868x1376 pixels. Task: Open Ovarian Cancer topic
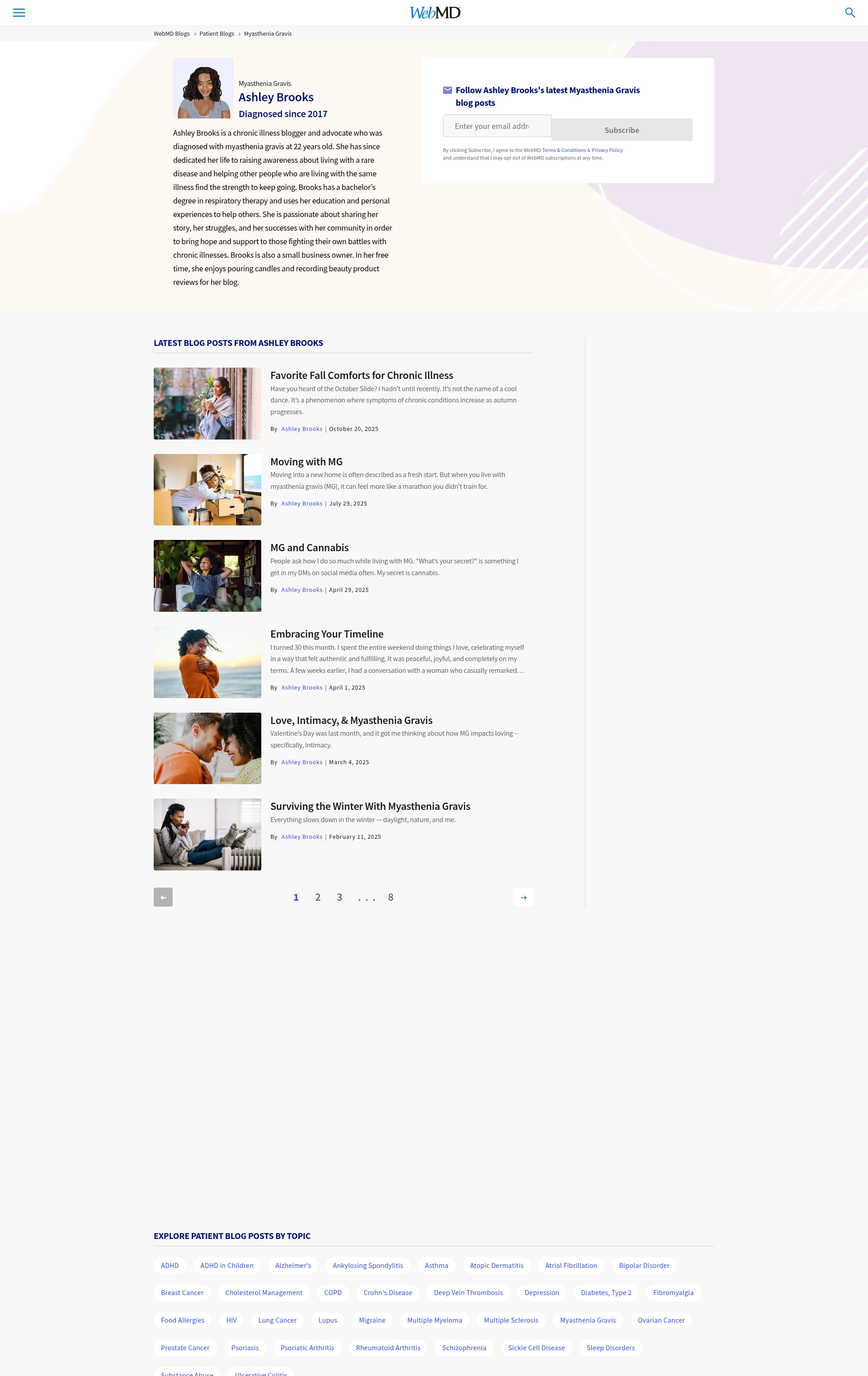661,1320
